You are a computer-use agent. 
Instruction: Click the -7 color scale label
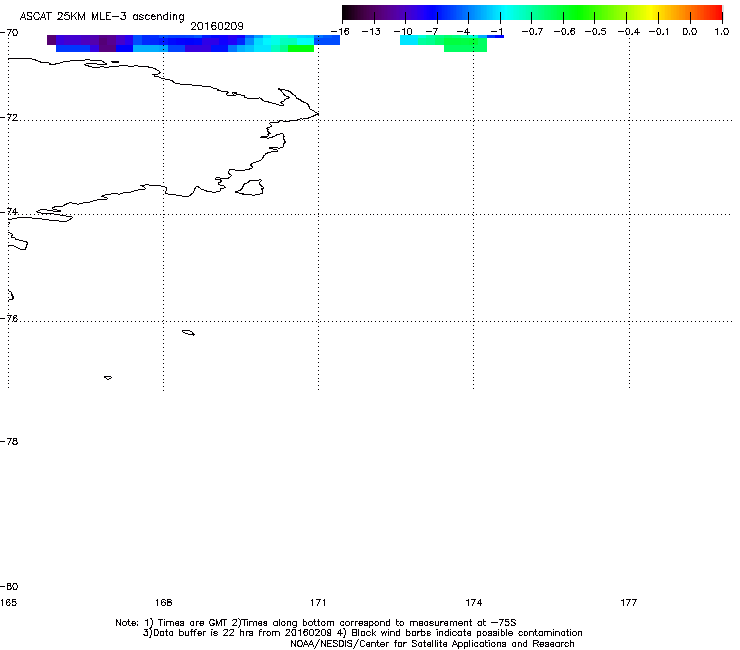(x=432, y=32)
